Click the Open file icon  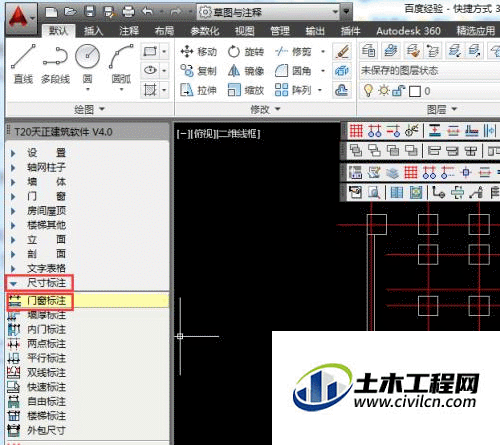(x=70, y=12)
